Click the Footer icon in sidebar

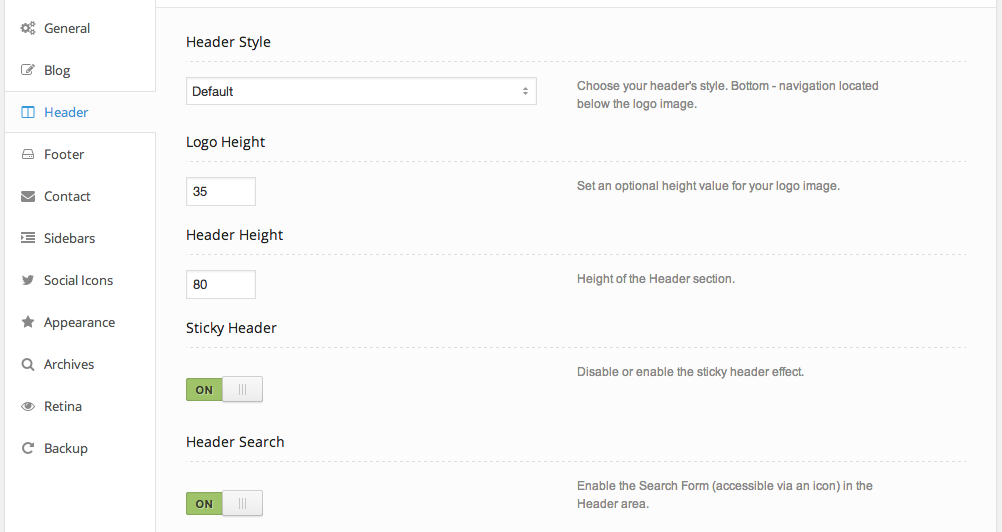coord(28,155)
